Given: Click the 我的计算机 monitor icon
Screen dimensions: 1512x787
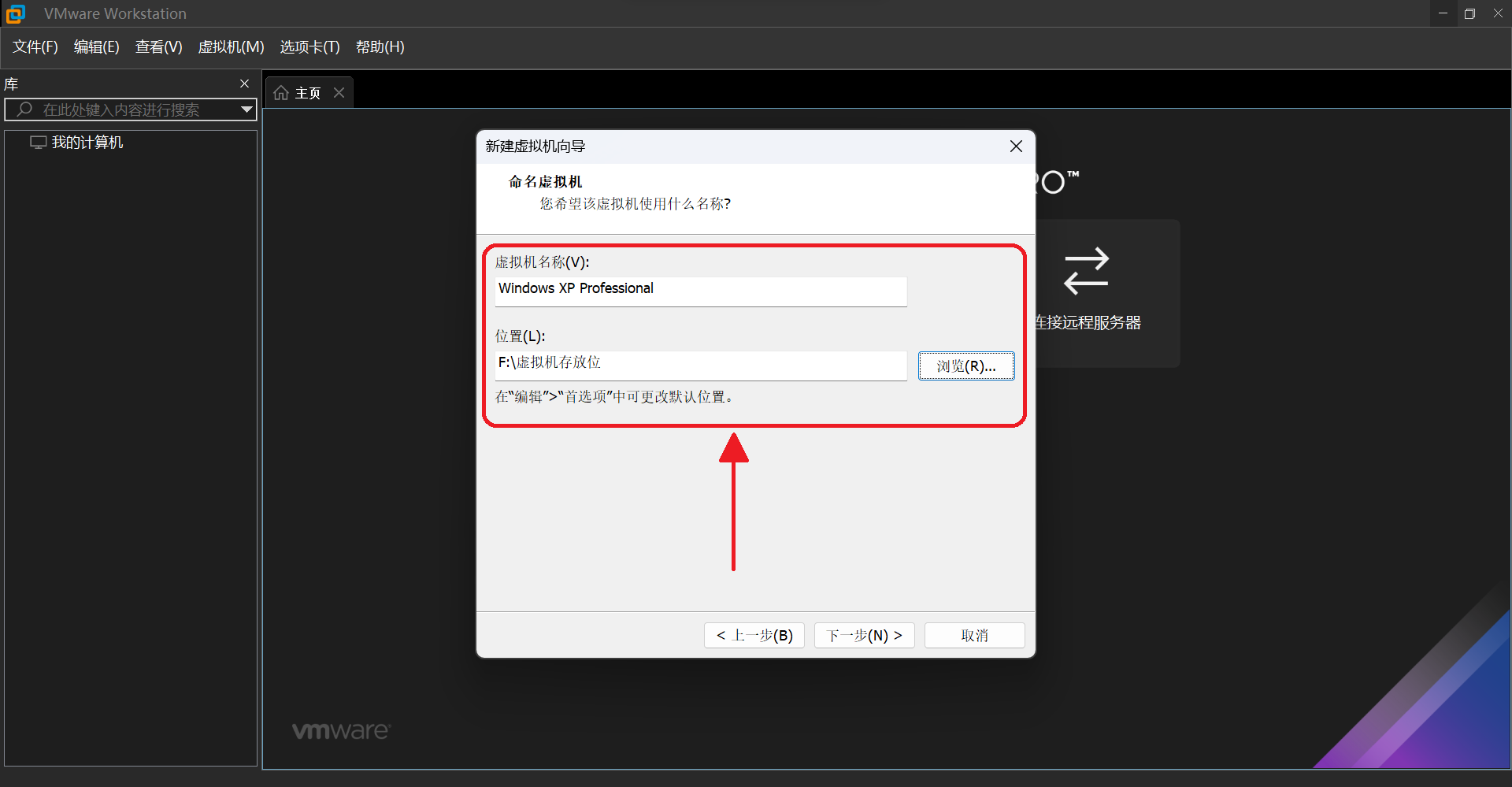Looking at the screenshot, I should [38, 143].
